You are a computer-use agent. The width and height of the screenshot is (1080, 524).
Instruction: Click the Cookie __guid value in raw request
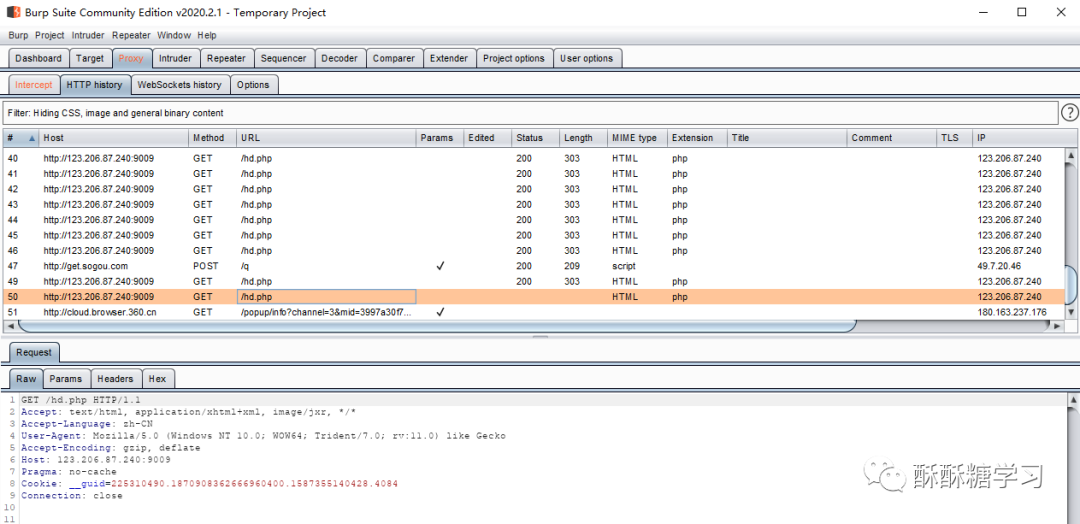(255, 484)
